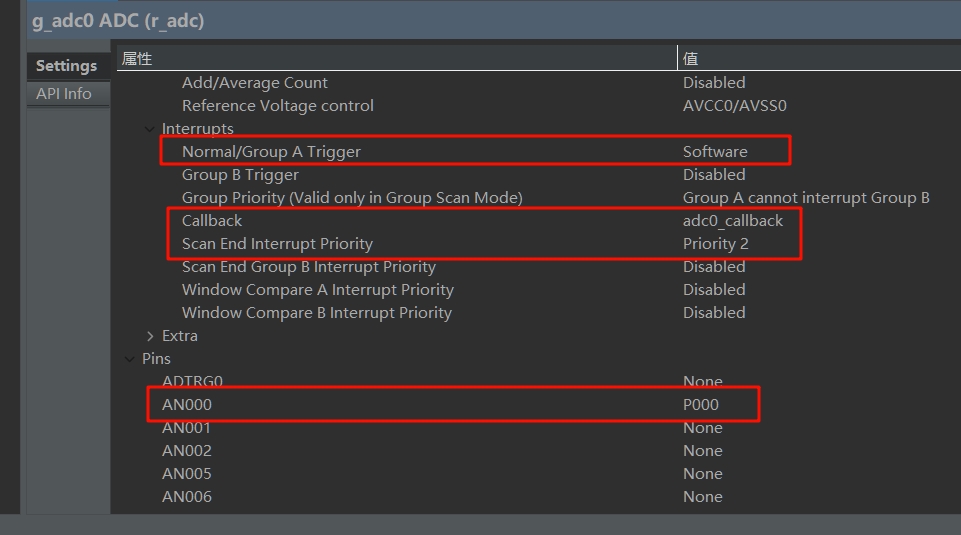
Task: Select the Pins tree item label
Action: click(156, 359)
